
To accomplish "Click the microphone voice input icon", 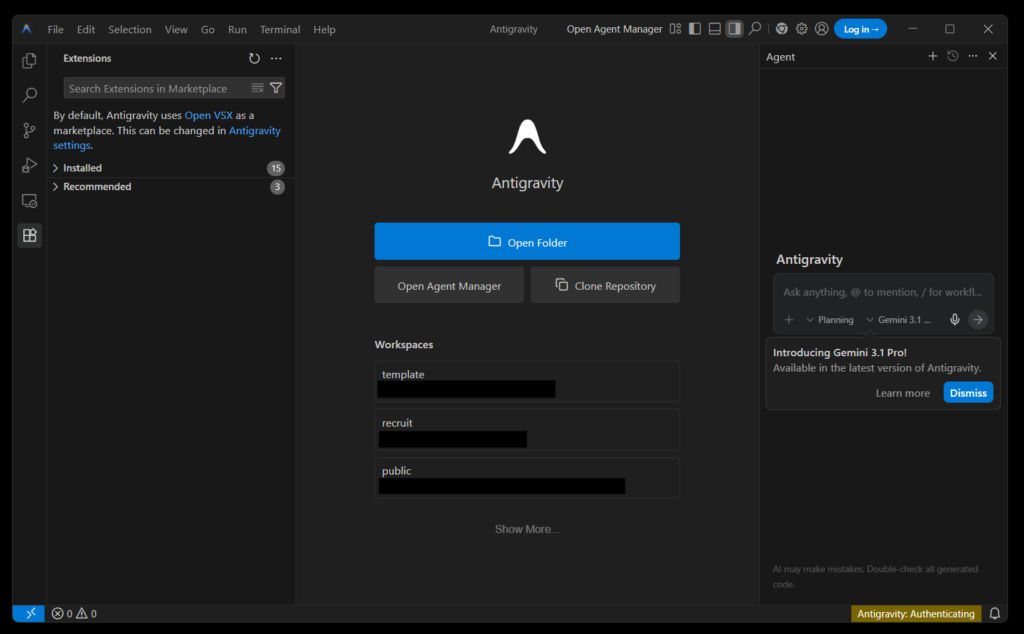I will 954,320.
